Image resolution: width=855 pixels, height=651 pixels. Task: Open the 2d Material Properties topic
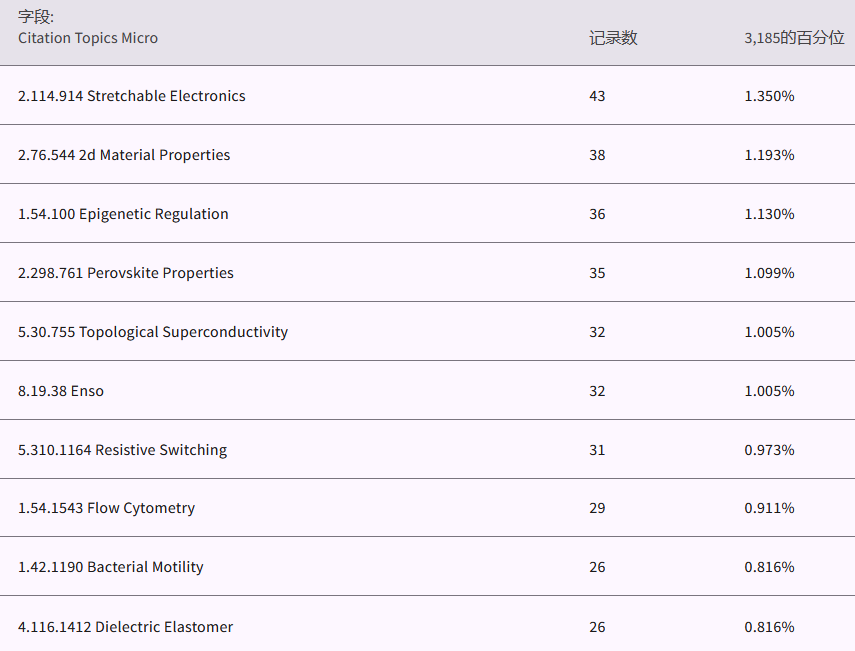124,155
